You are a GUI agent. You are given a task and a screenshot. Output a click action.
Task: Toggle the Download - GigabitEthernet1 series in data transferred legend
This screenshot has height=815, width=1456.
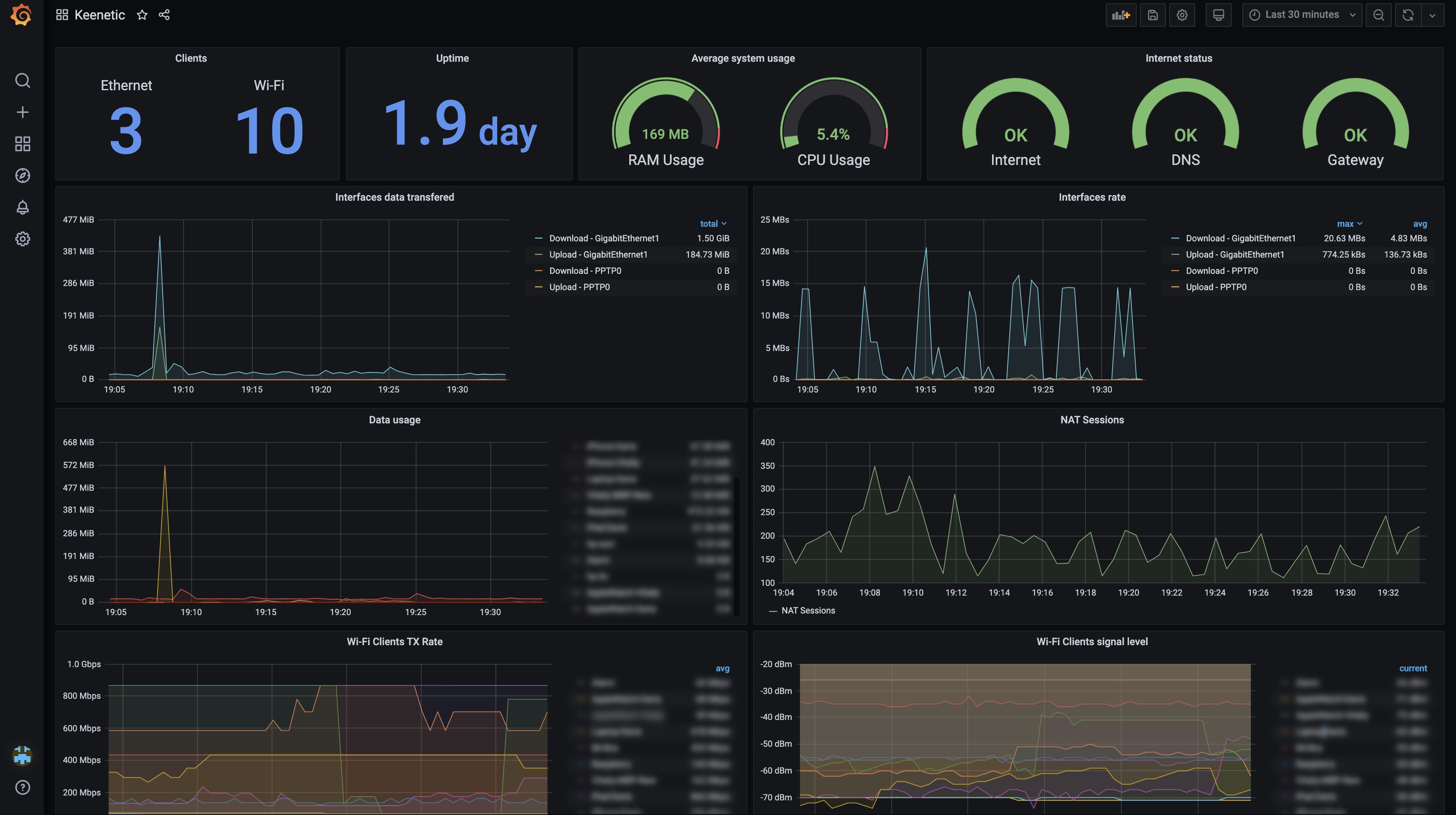604,238
